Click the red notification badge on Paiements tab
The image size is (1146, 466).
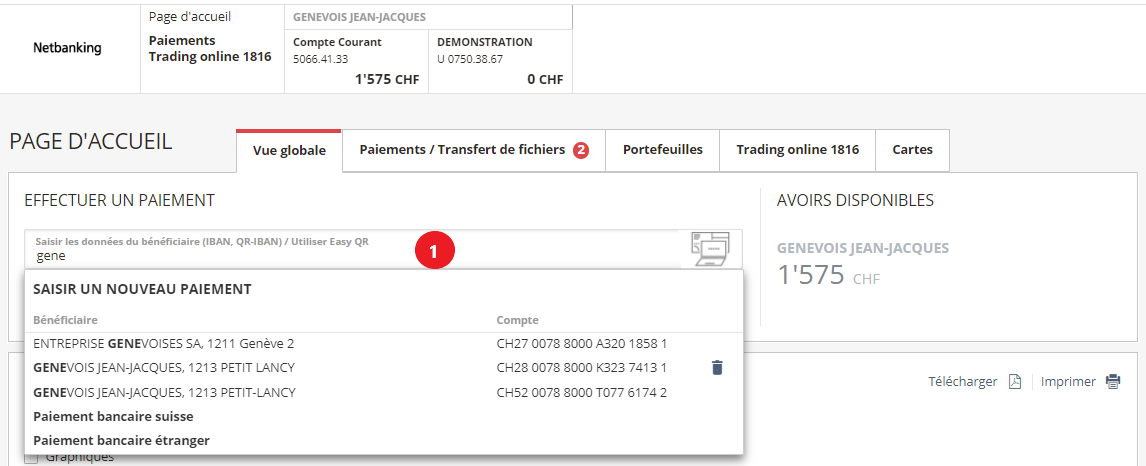pyautogui.click(x=581, y=150)
